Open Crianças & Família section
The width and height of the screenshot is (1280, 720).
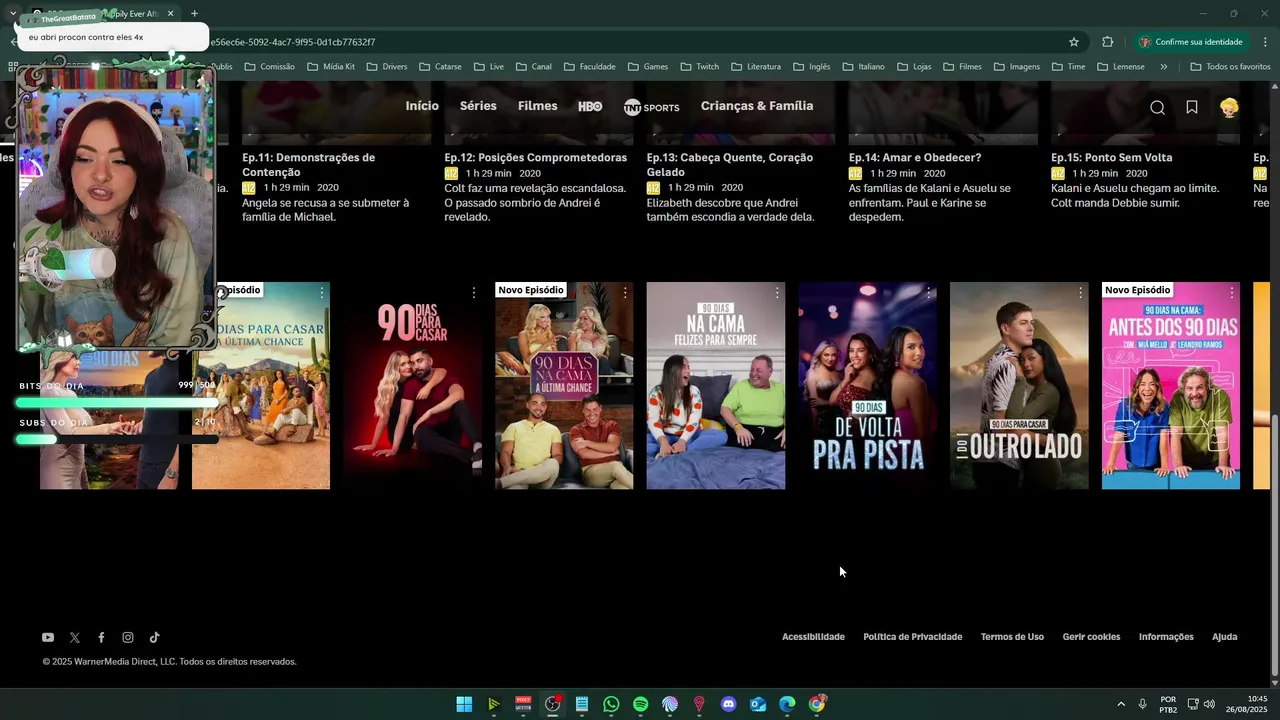pos(757,106)
